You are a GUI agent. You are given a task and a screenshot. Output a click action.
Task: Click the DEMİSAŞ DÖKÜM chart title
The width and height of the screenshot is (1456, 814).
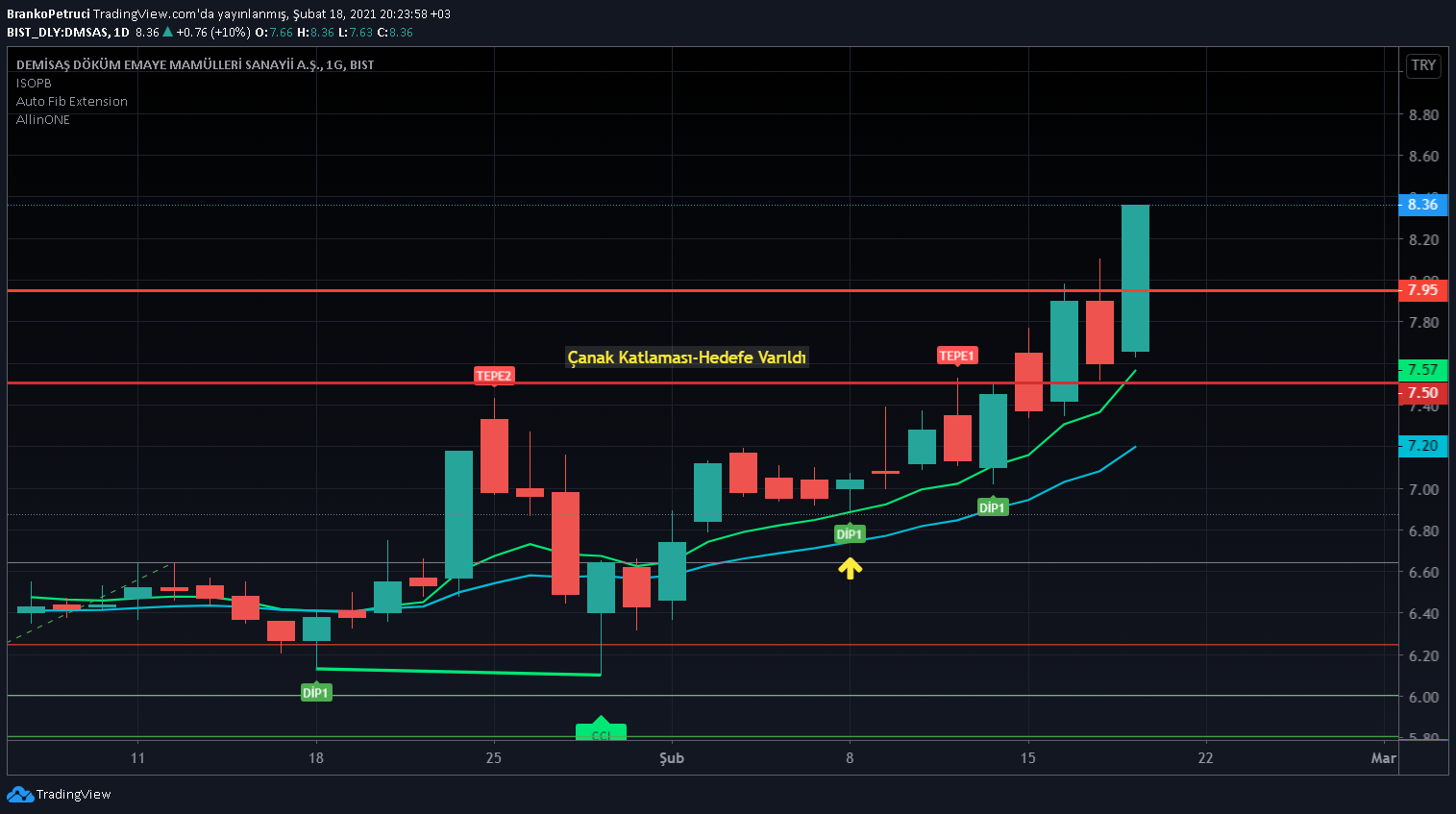(195, 65)
